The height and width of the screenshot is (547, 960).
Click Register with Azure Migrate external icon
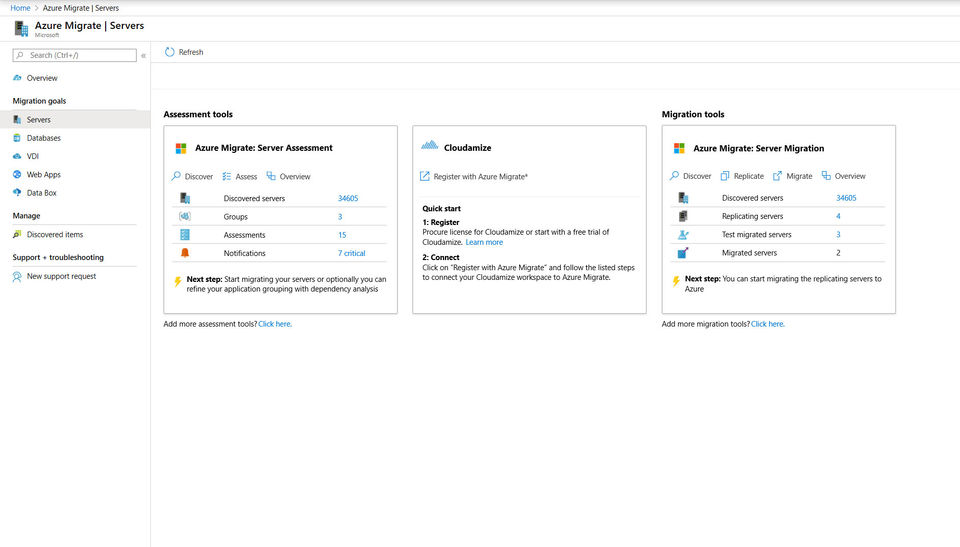tap(425, 176)
